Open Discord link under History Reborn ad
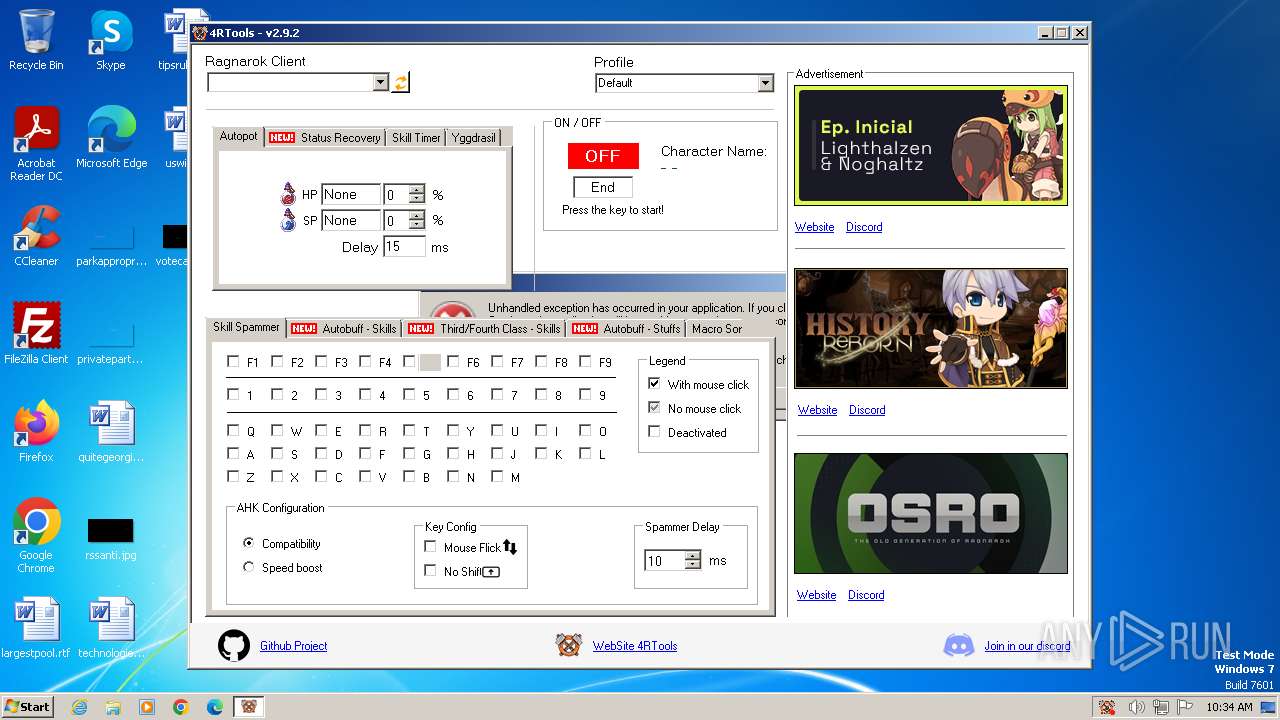The width and height of the screenshot is (1280, 720). click(x=867, y=410)
